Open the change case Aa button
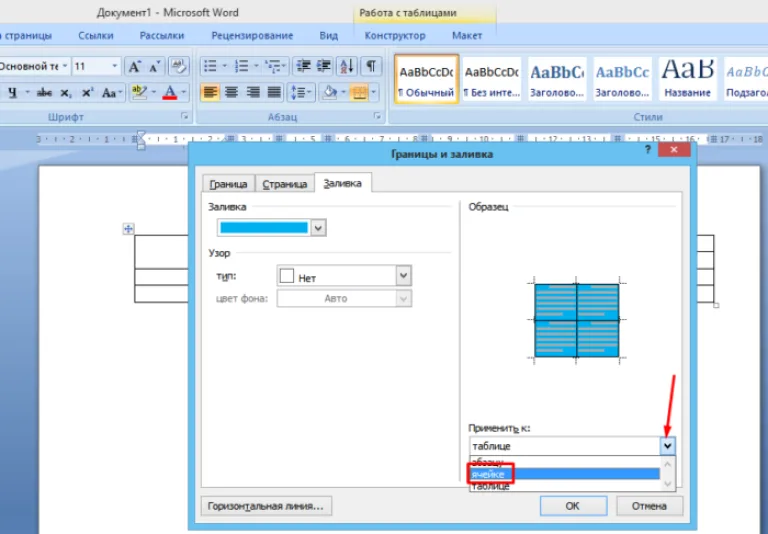 pyautogui.click(x=109, y=92)
